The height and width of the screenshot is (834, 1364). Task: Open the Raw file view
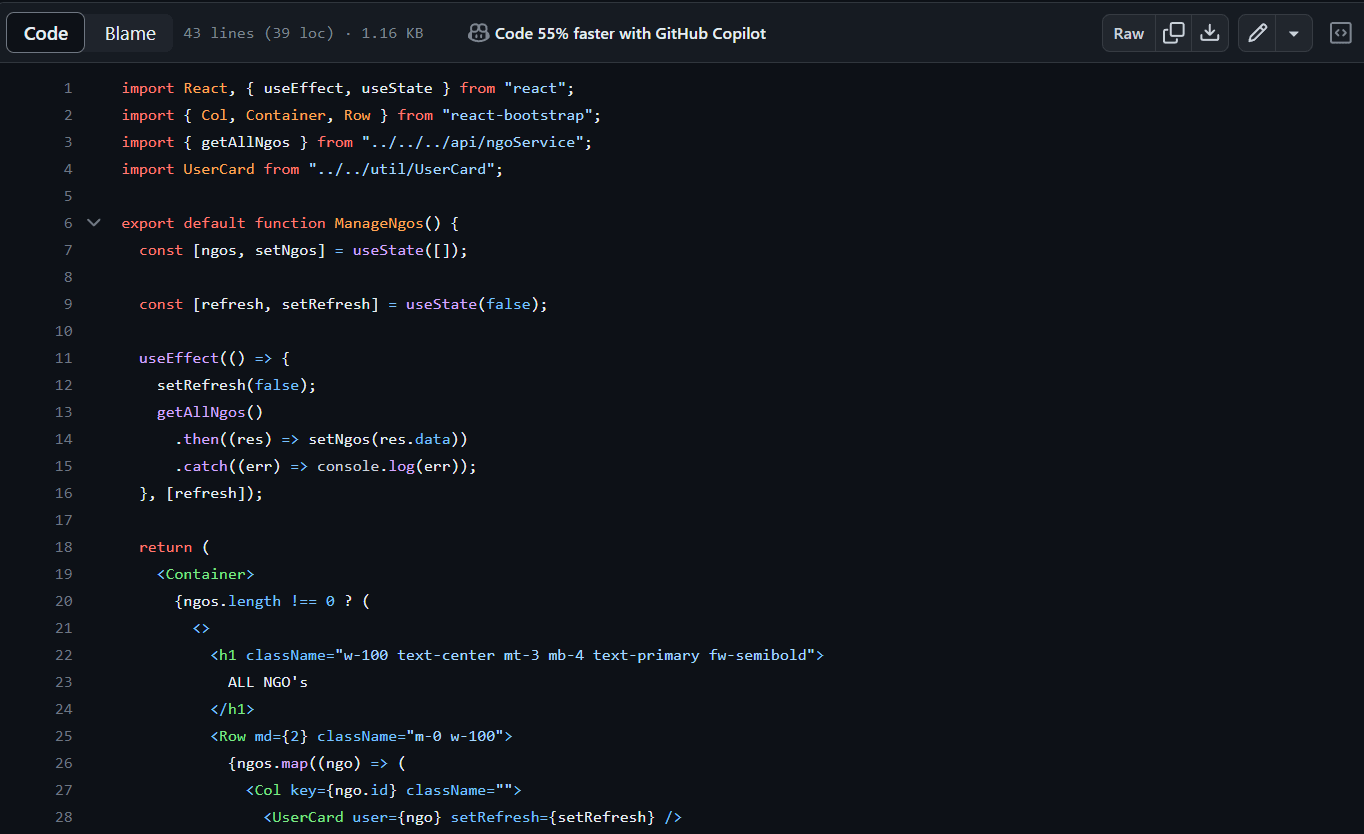tap(1129, 33)
